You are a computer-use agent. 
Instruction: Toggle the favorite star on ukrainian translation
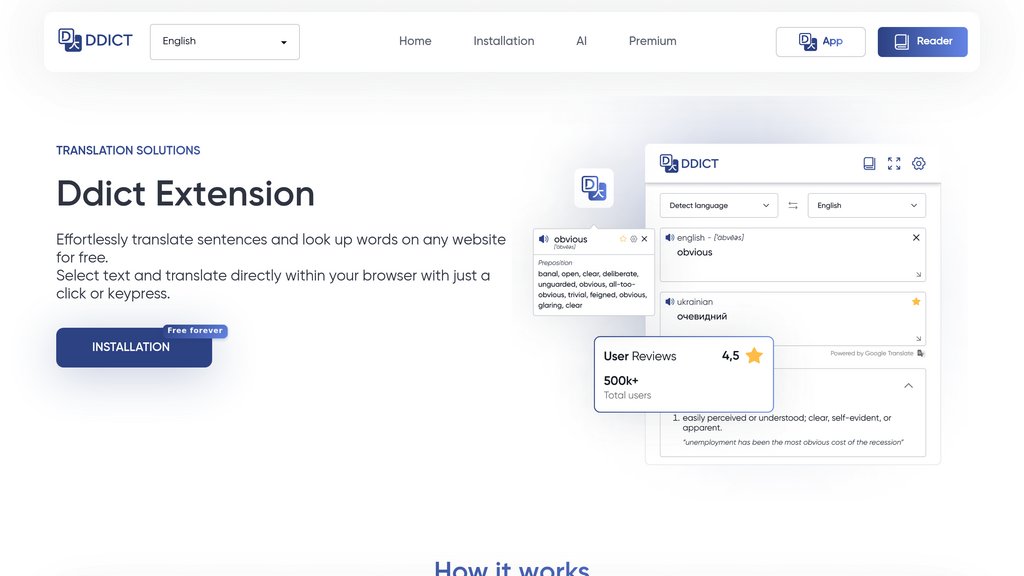[916, 302]
